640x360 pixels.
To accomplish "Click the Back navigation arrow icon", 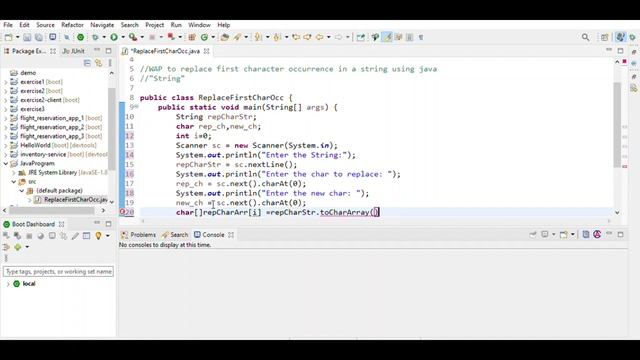I will (x=319, y=37).
